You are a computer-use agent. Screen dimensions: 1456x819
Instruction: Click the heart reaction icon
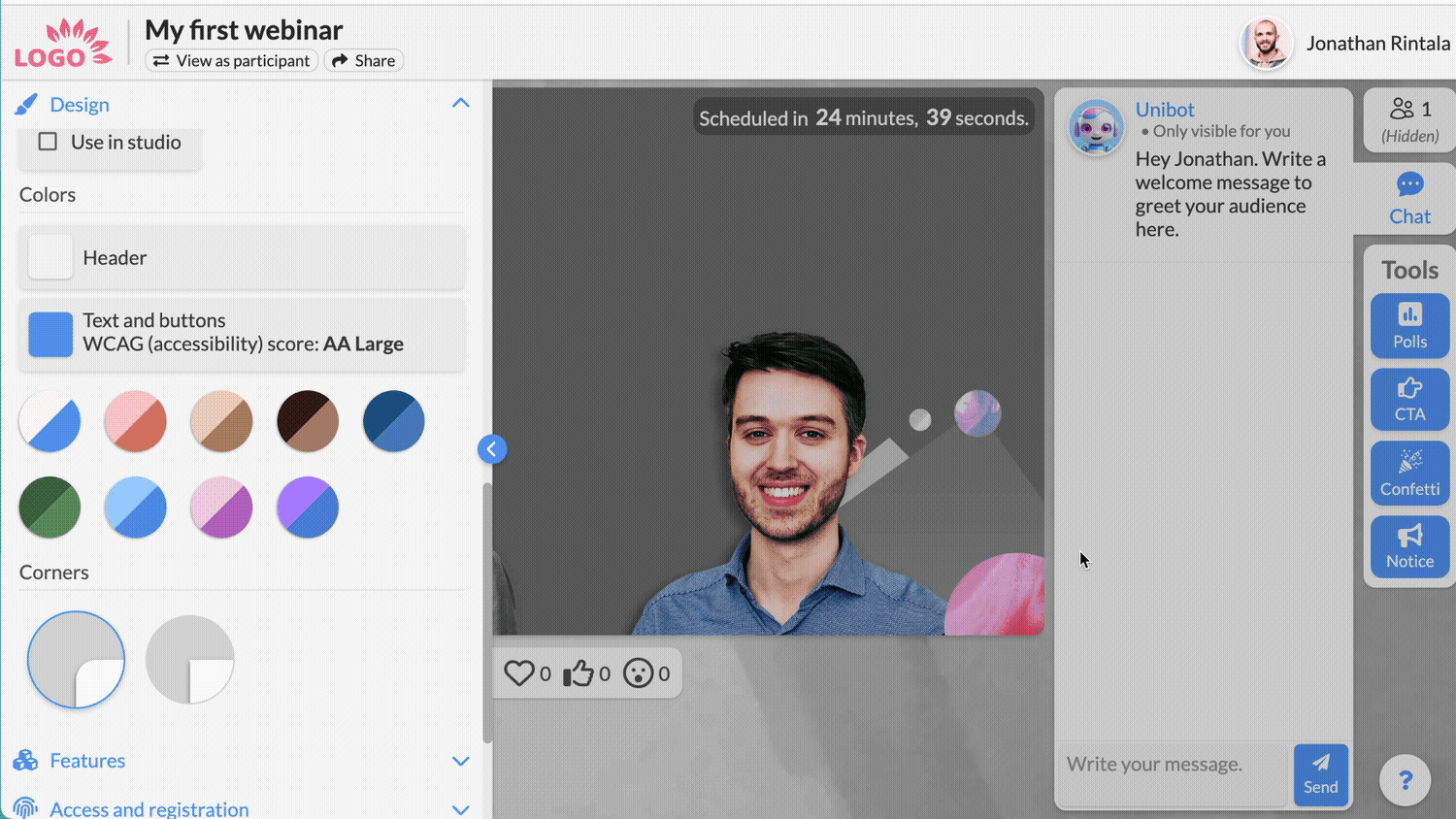click(x=519, y=673)
